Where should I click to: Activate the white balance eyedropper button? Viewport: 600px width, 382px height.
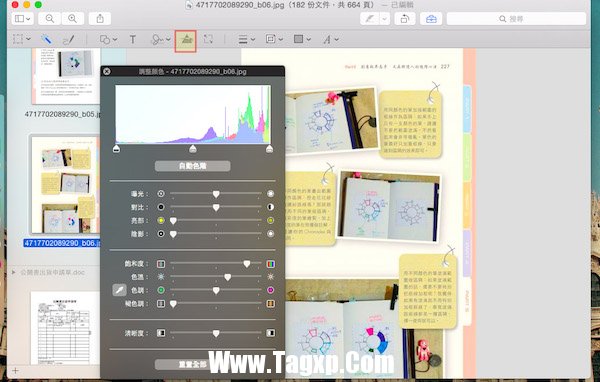point(119,290)
